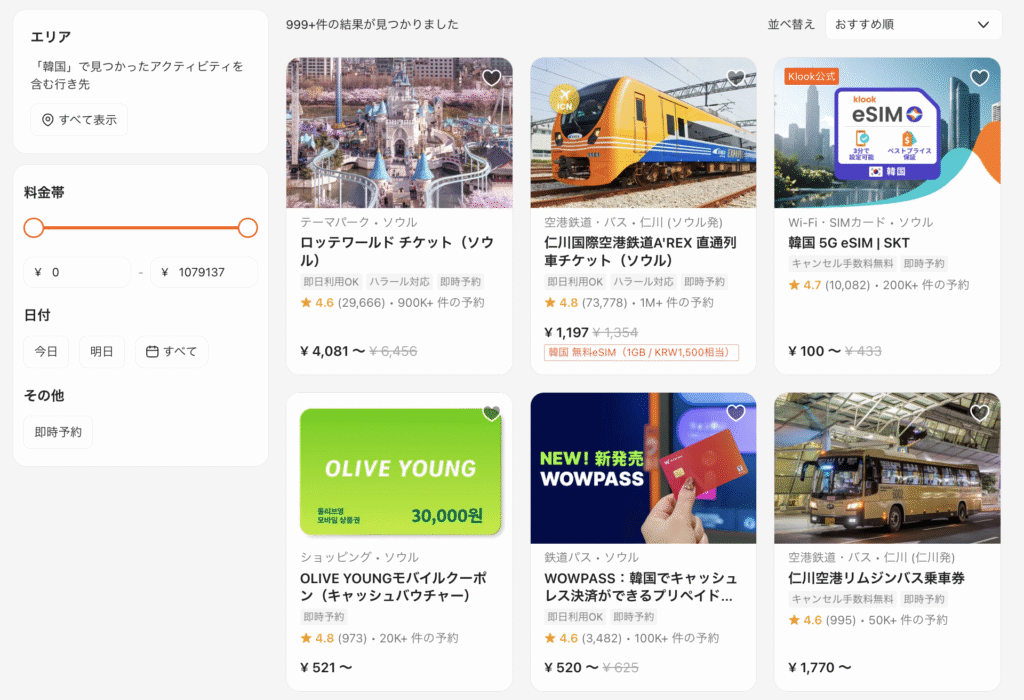Click キャンセル手数料無料 tag on limousine bus card
This screenshot has height=700, width=1024.
click(842, 599)
